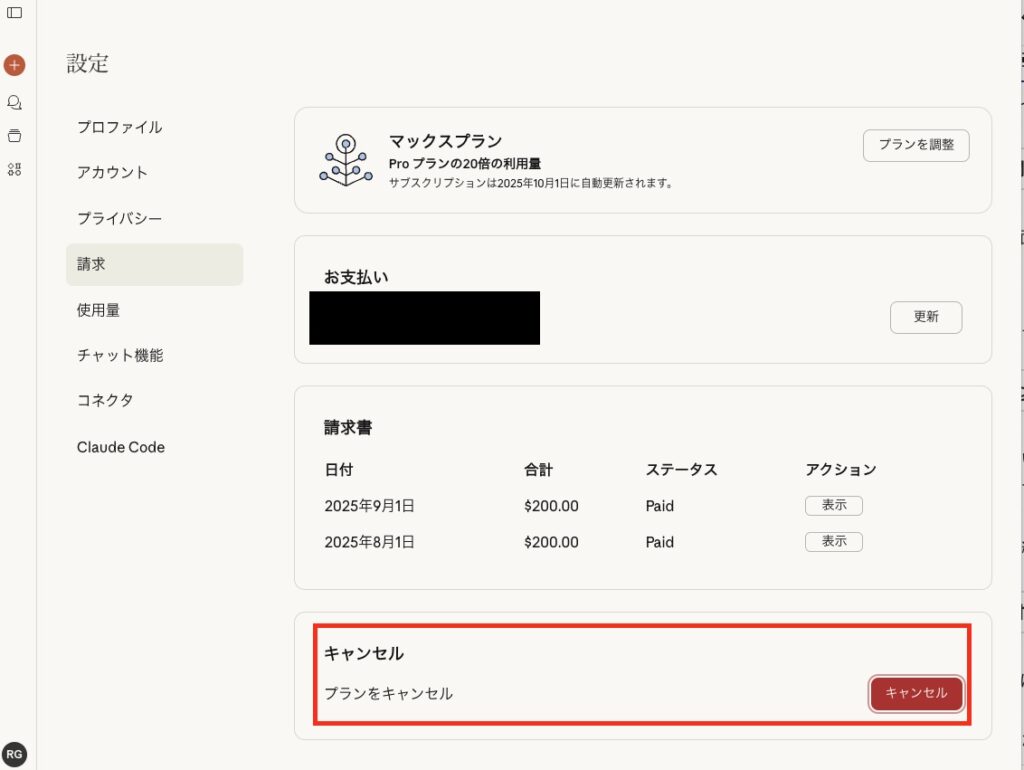Viewport: 1024px width, 770px height.
Task: Click the RG user avatar
Action: point(14,754)
